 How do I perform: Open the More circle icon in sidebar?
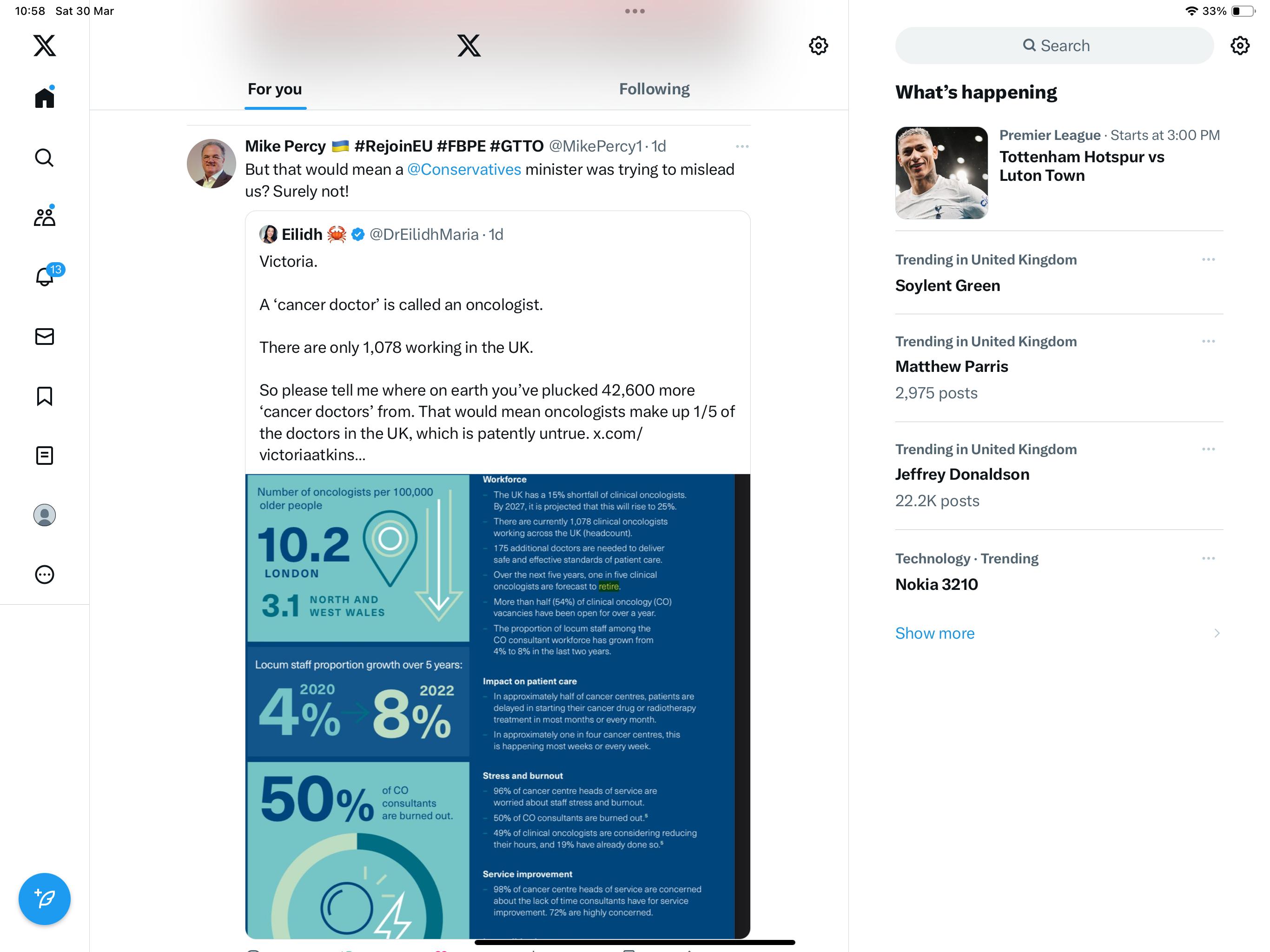tap(44, 574)
